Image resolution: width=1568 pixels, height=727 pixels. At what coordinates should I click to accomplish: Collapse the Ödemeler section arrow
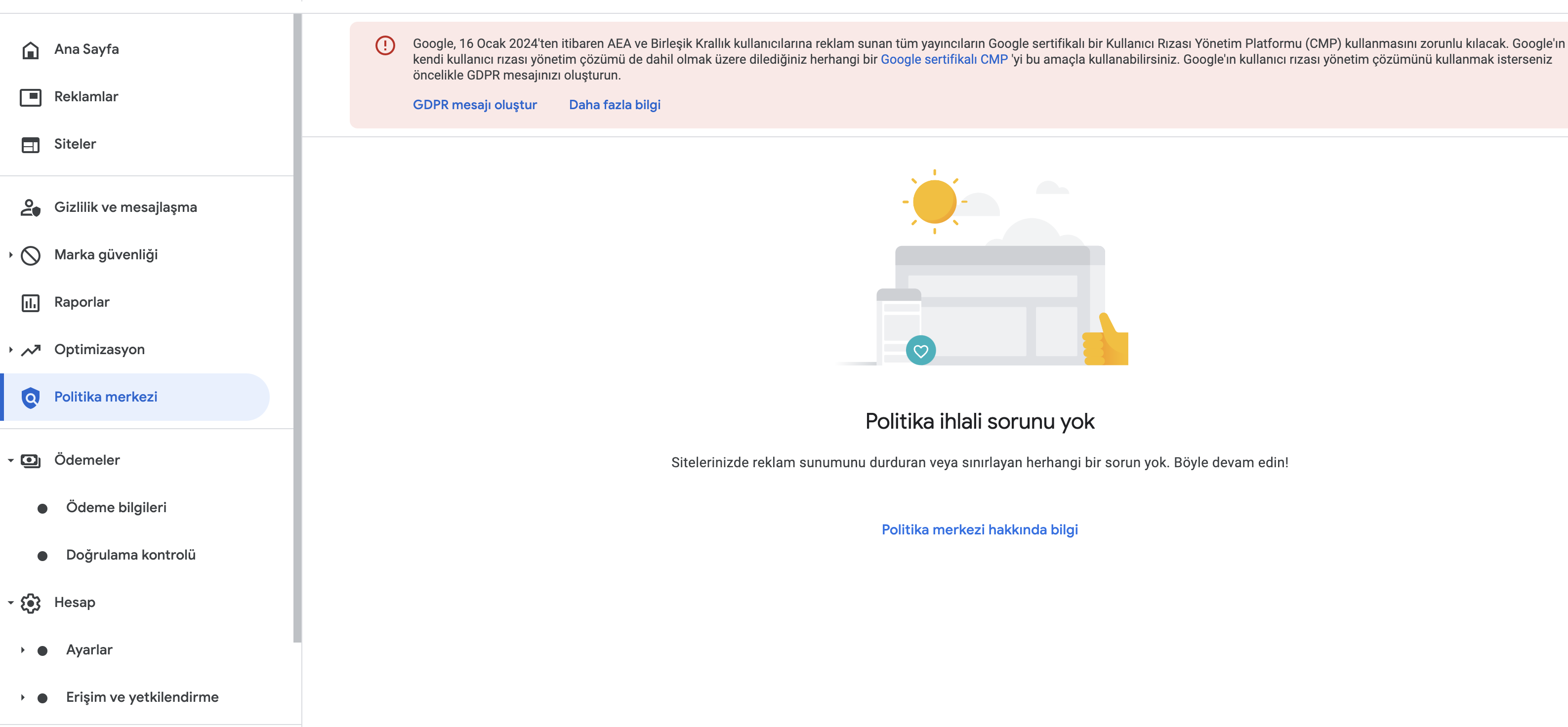point(10,460)
